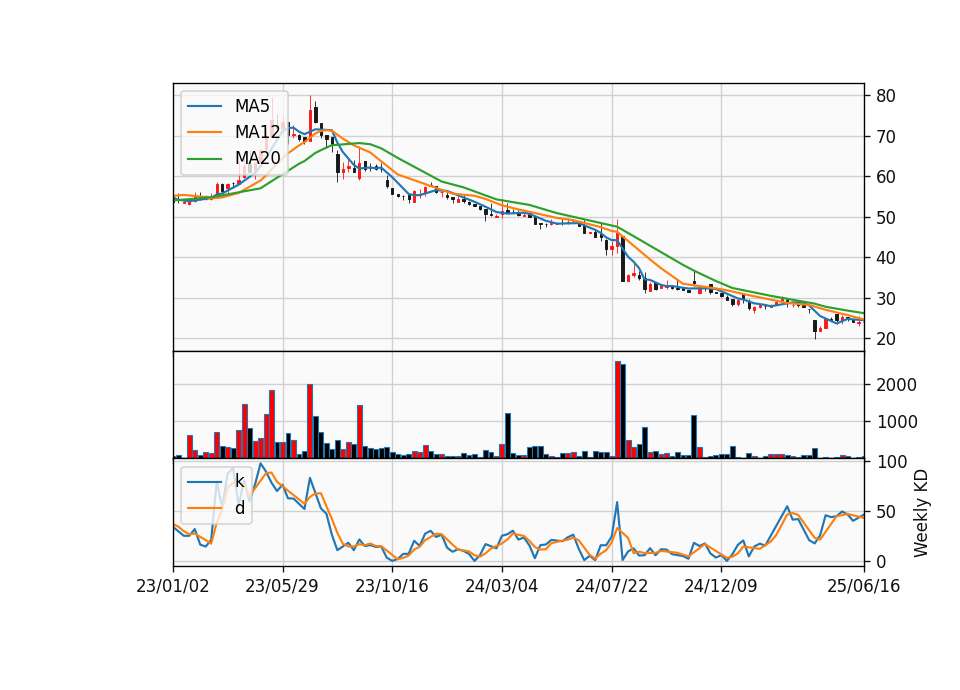Image resolution: width=960 pixels, height=690 pixels.
Task: Click the volume axis value 1000
Action: (896, 422)
